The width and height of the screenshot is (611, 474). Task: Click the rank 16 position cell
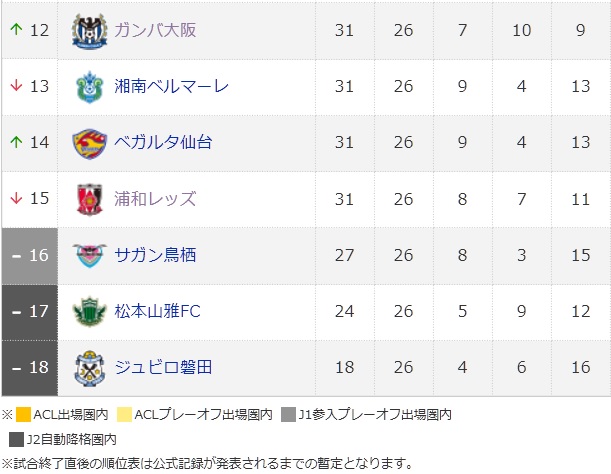[x=29, y=255]
